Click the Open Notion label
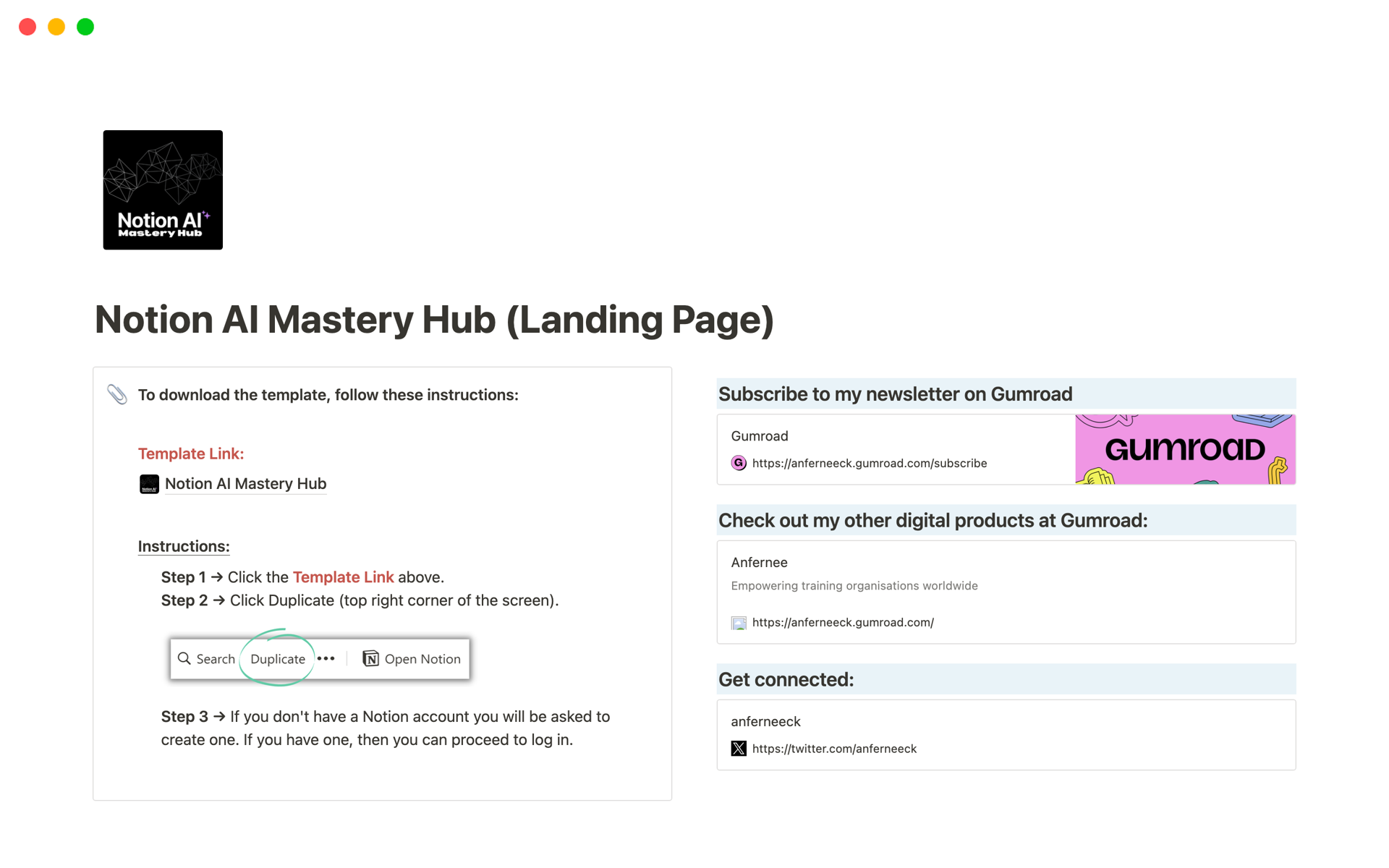This screenshot has height=868, width=1389. (422, 659)
